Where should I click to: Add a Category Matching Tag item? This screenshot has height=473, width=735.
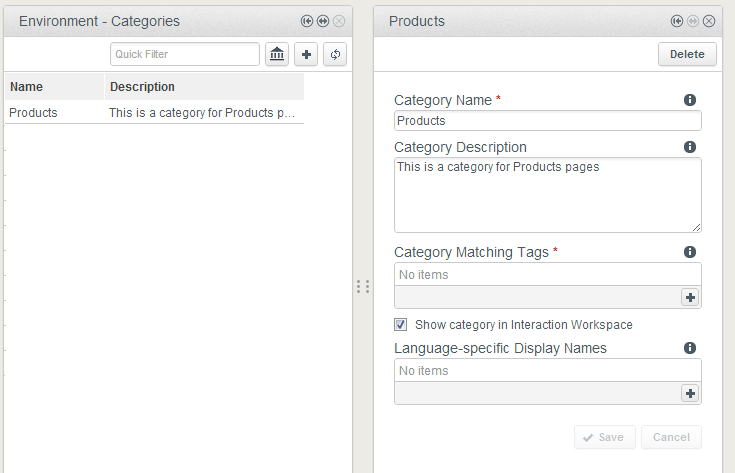click(x=690, y=297)
